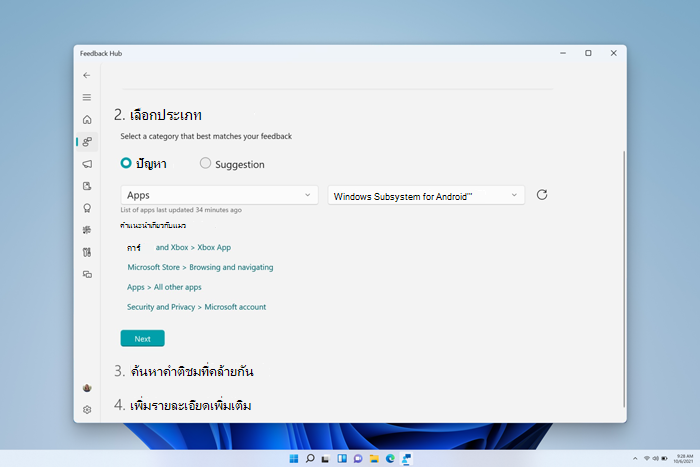Click the volume speaker tray icon
Image resolution: width=700 pixels, height=467 pixels.
point(655,459)
